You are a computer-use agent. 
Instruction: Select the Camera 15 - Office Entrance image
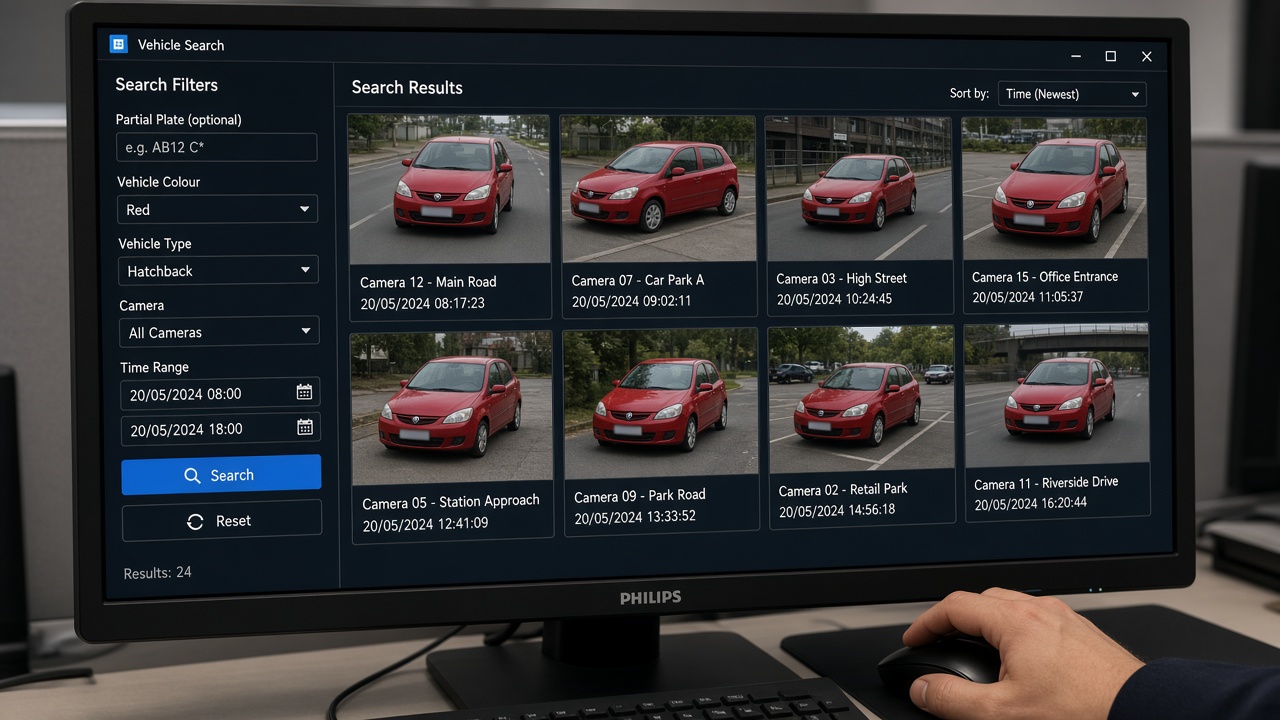pos(1054,189)
